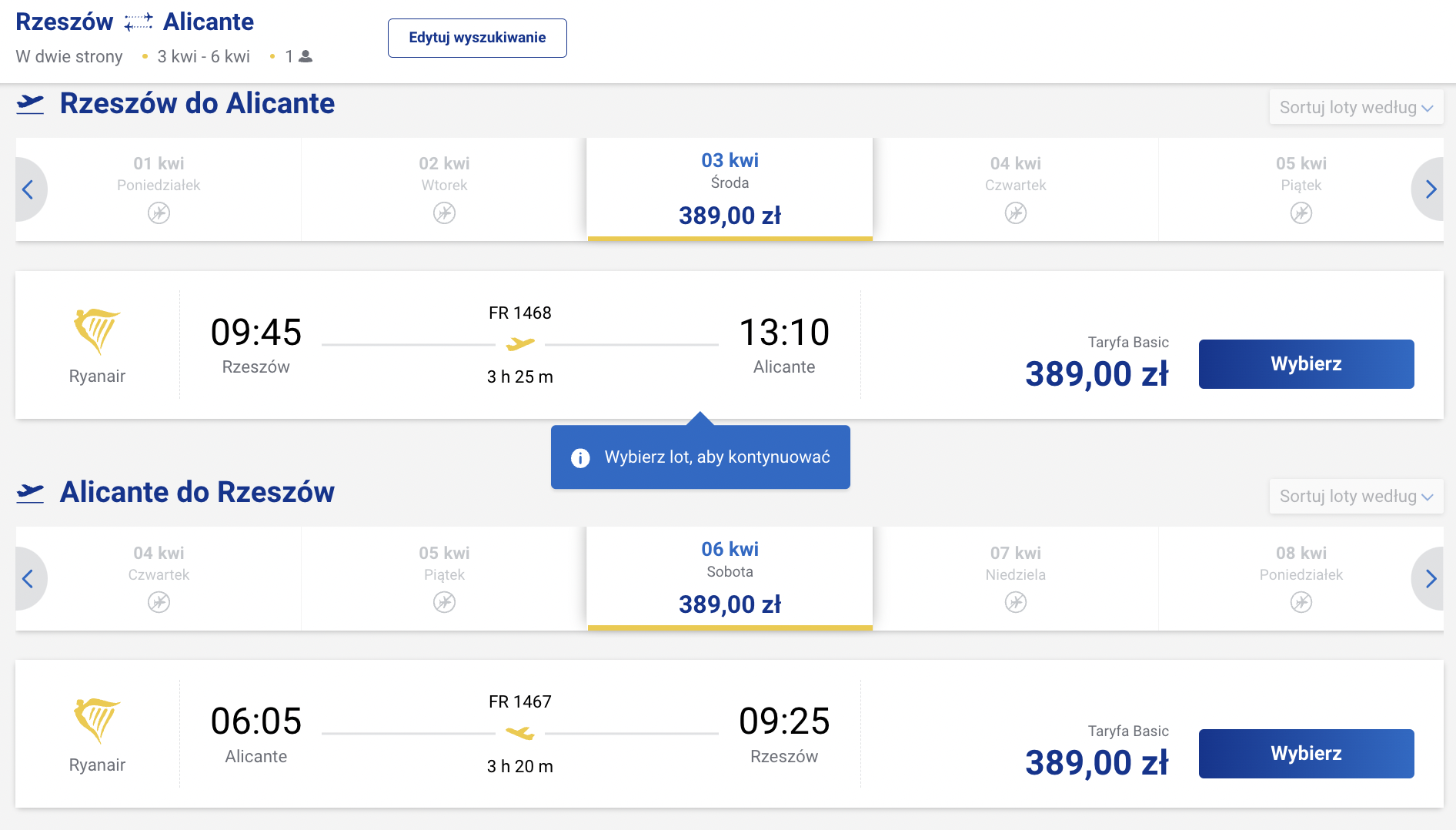The width and height of the screenshot is (1456, 830).
Task: Open the return 'Sortuj loty według' dropdown
Action: pos(1356,496)
